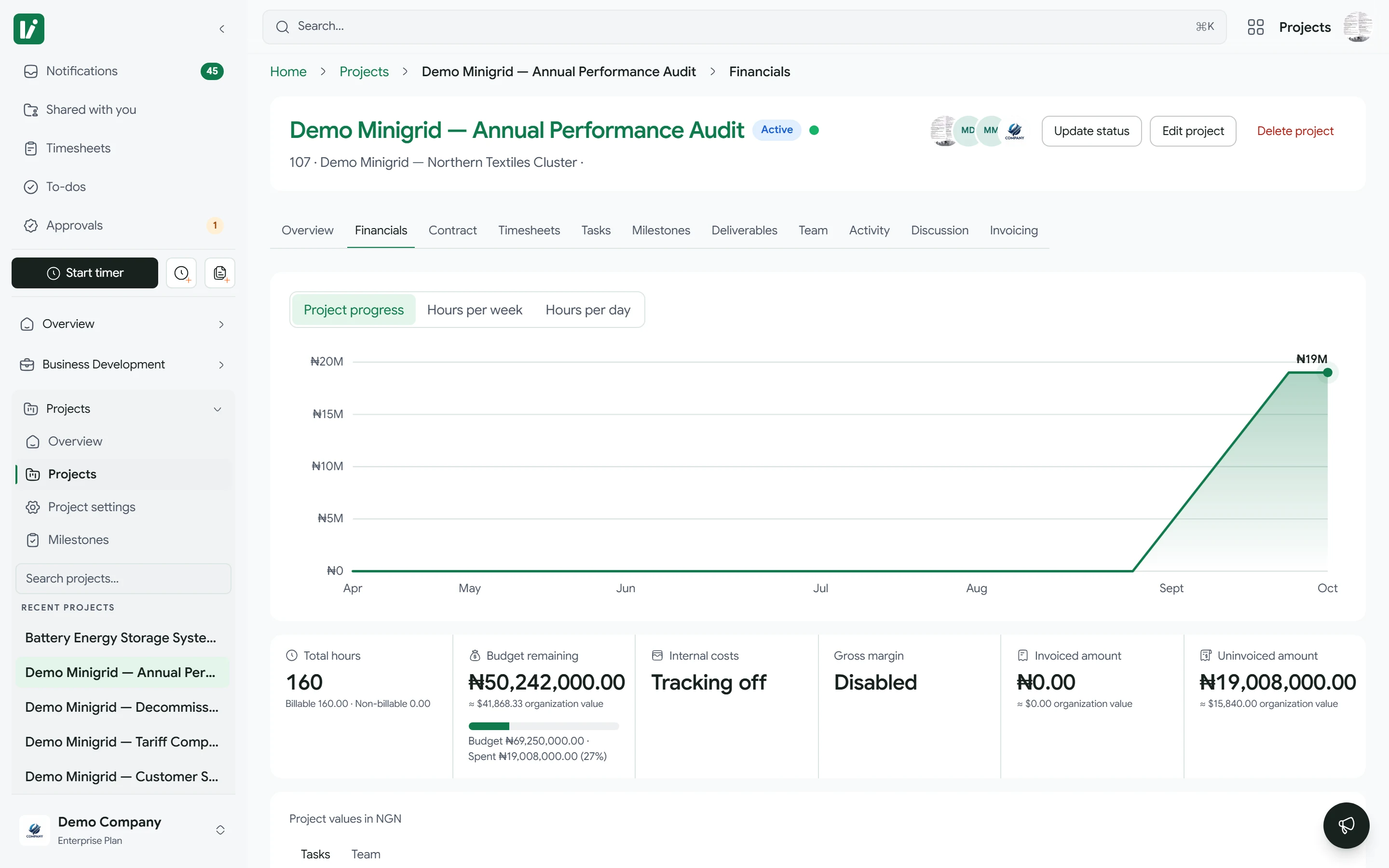Viewport: 1389px width, 868px height.
Task: Click the apps grid icon in header
Action: 1255,27
